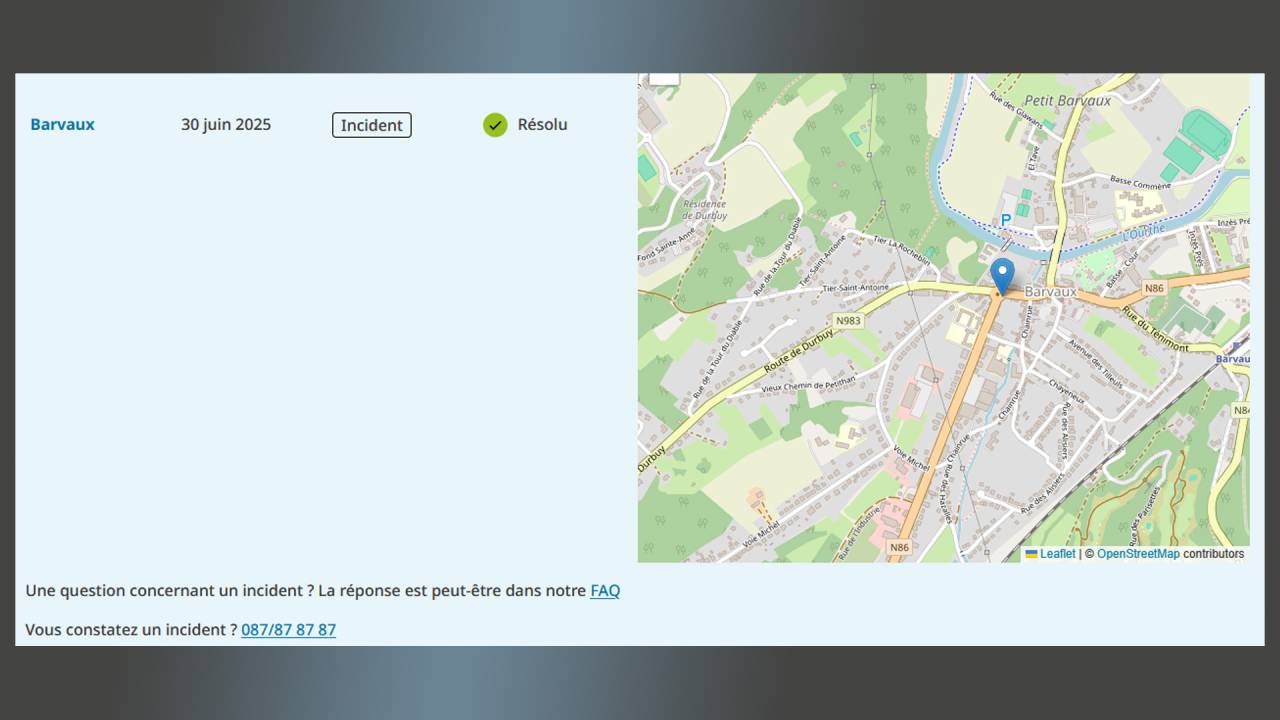
Task: Click the N86 shield at map bottom
Action: pos(900,547)
